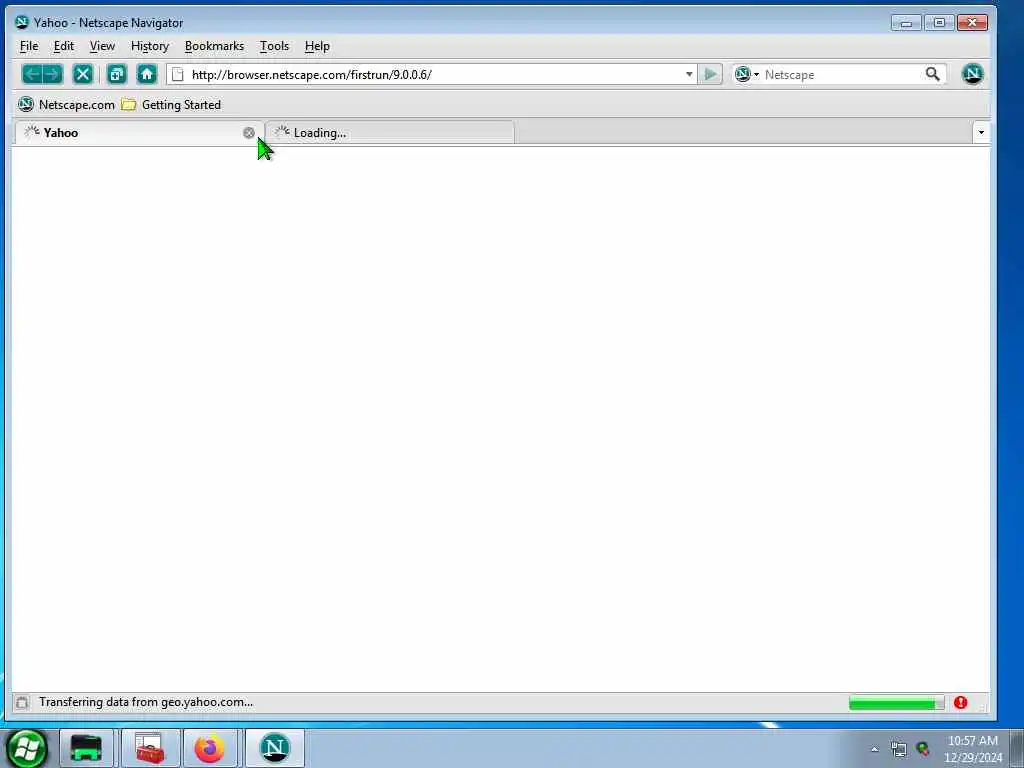Click the Netscape Navigator taskbar button
Image resolution: width=1024 pixels, height=768 pixels.
pyautogui.click(x=275, y=748)
